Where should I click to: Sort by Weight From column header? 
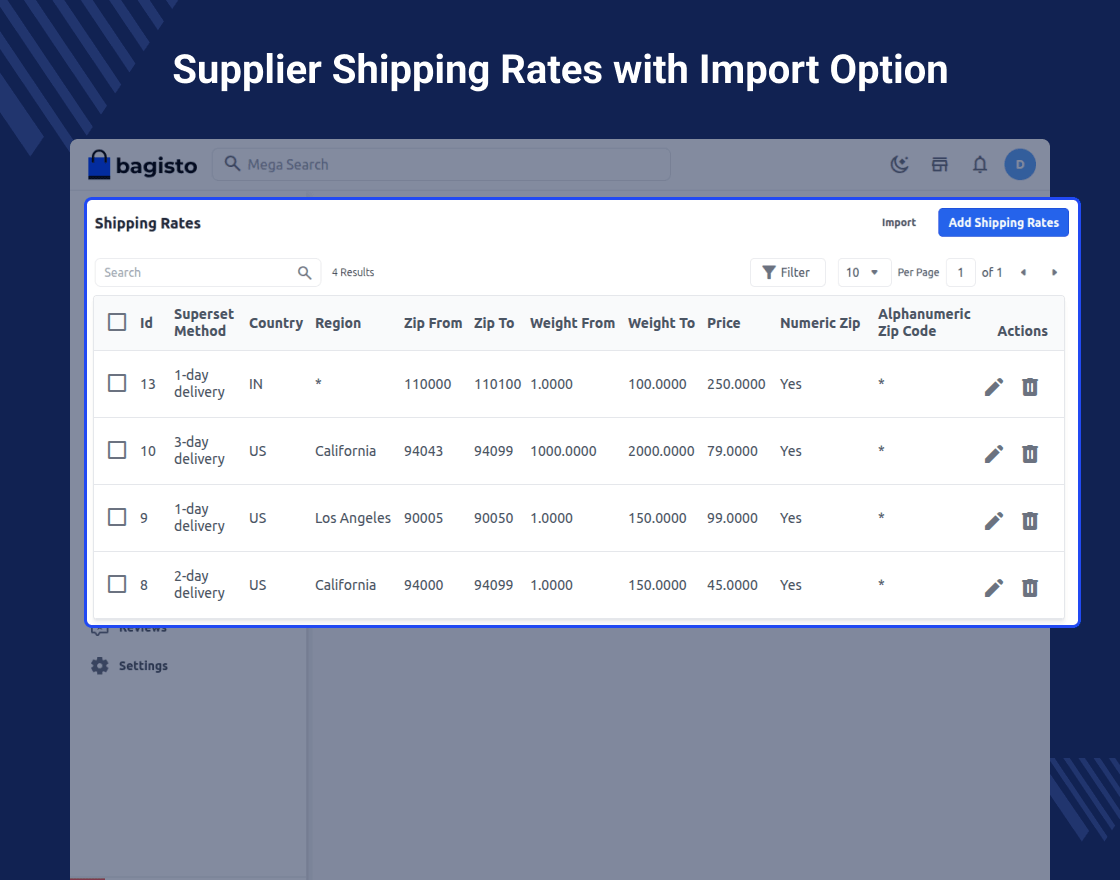pyautogui.click(x=572, y=323)
